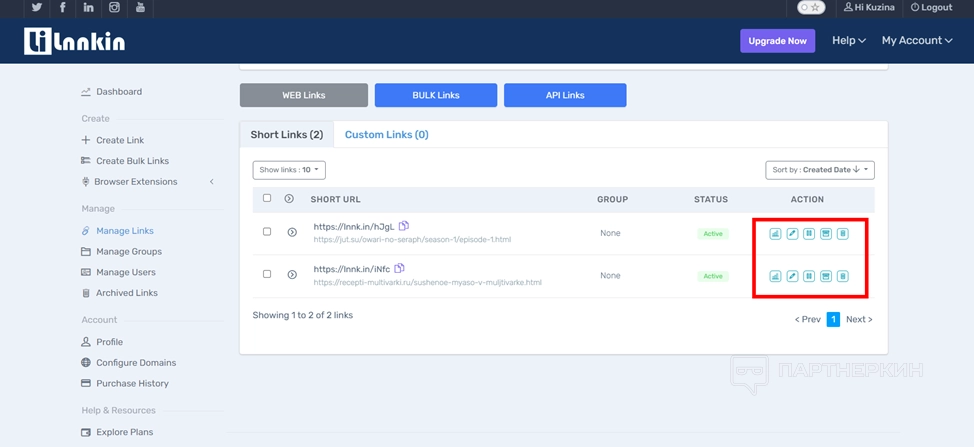Screen dimensions: 974x447
Task: Collapse Browser Extensions sidebar arrow
Action: coord(211,182)
